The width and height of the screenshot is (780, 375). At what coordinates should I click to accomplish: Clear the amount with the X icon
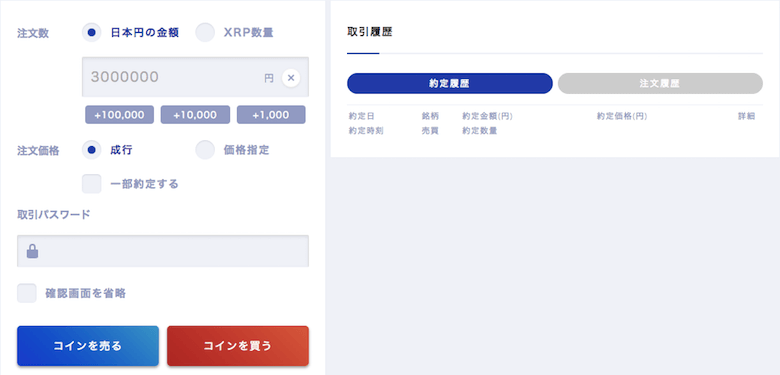point(291,78)
